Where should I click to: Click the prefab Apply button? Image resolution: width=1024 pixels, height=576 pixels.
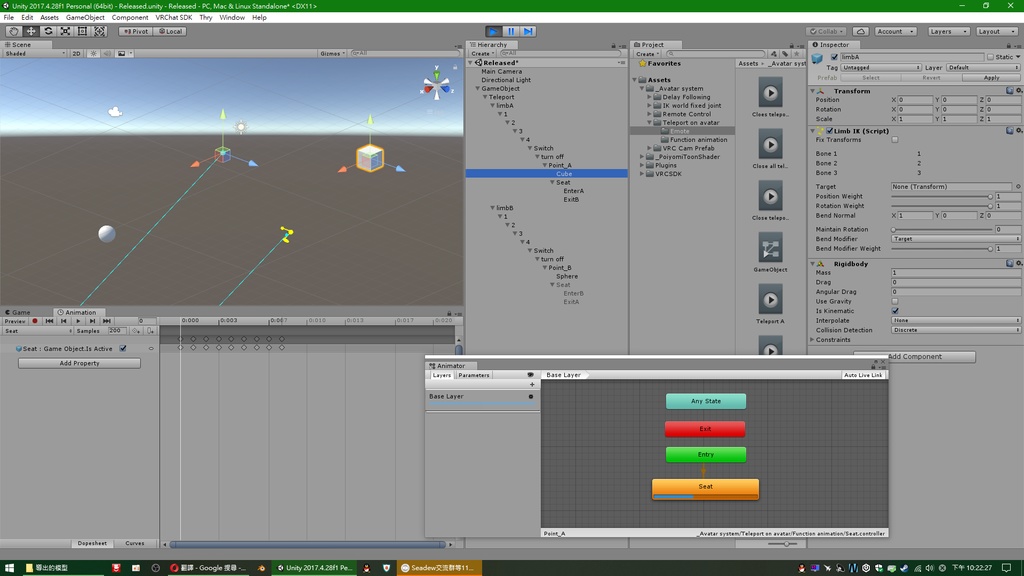pyautogui.click(x=991, y=78)
